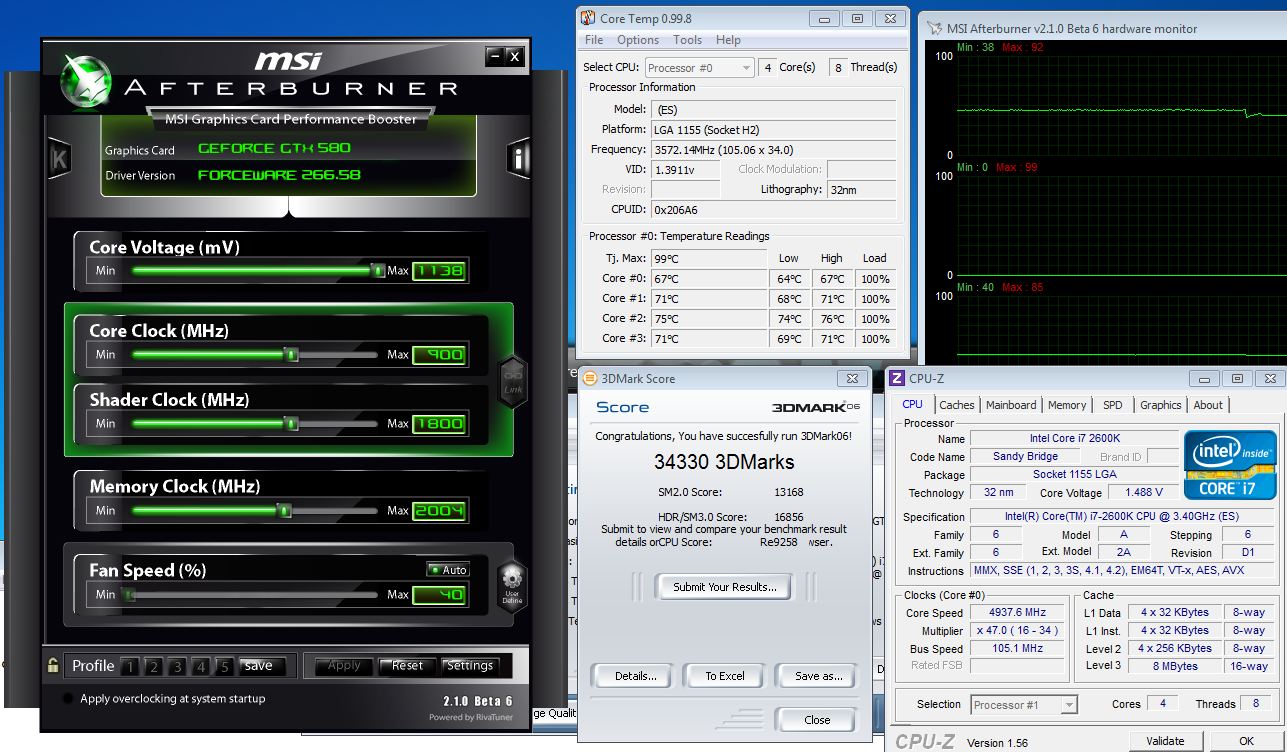Viewport: 1287px width, 752px height.
Task: Click the Memory Clock value field 2004
Action: coord(439,510)
